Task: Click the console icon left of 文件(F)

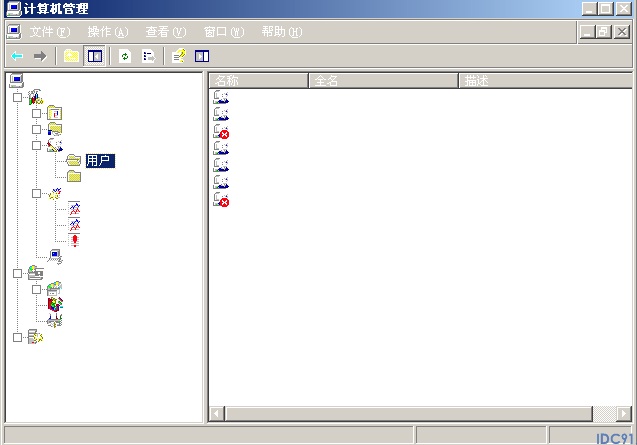Action: pyautogui.click(x=14, y=32)
